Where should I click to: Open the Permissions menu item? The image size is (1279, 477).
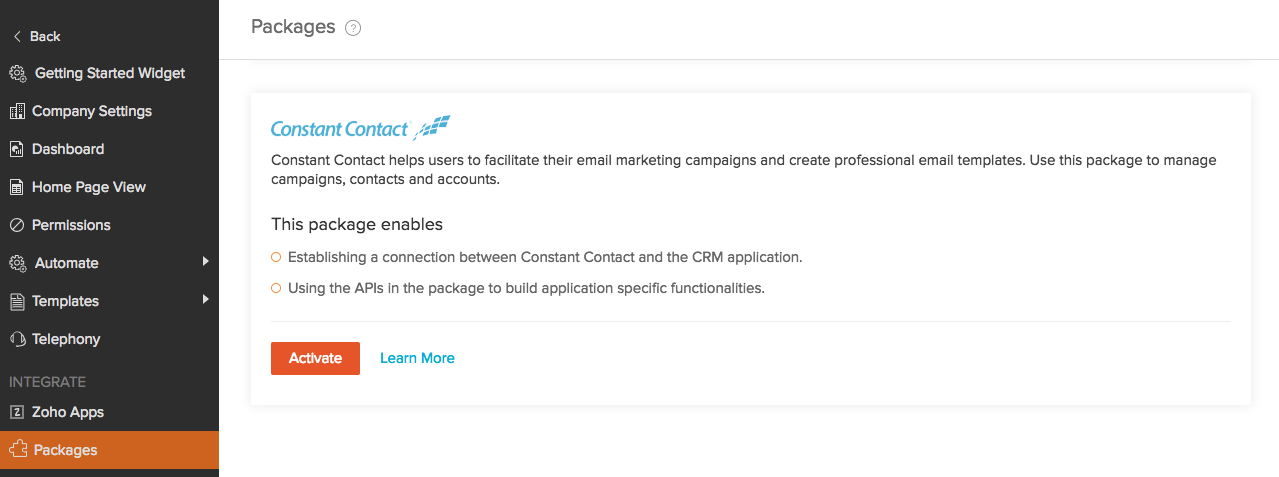point(71,225)
